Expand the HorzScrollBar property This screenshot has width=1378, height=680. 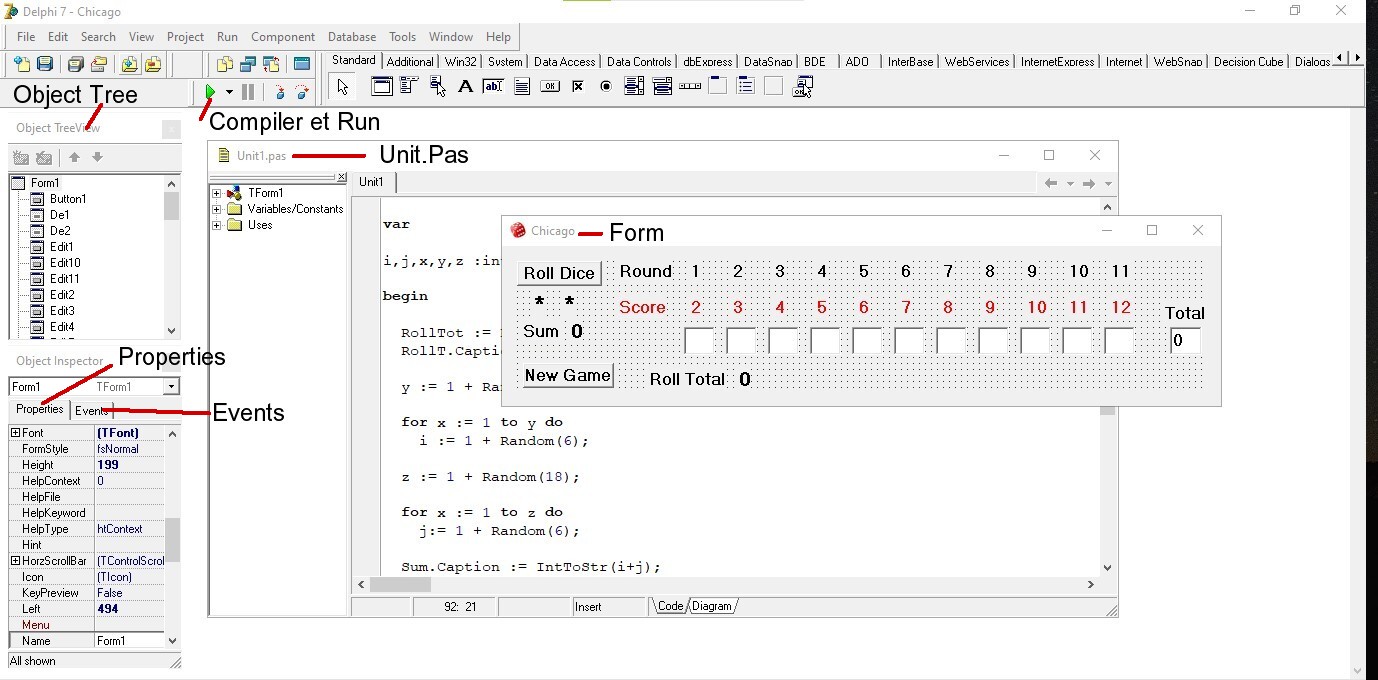coord(15,561)
